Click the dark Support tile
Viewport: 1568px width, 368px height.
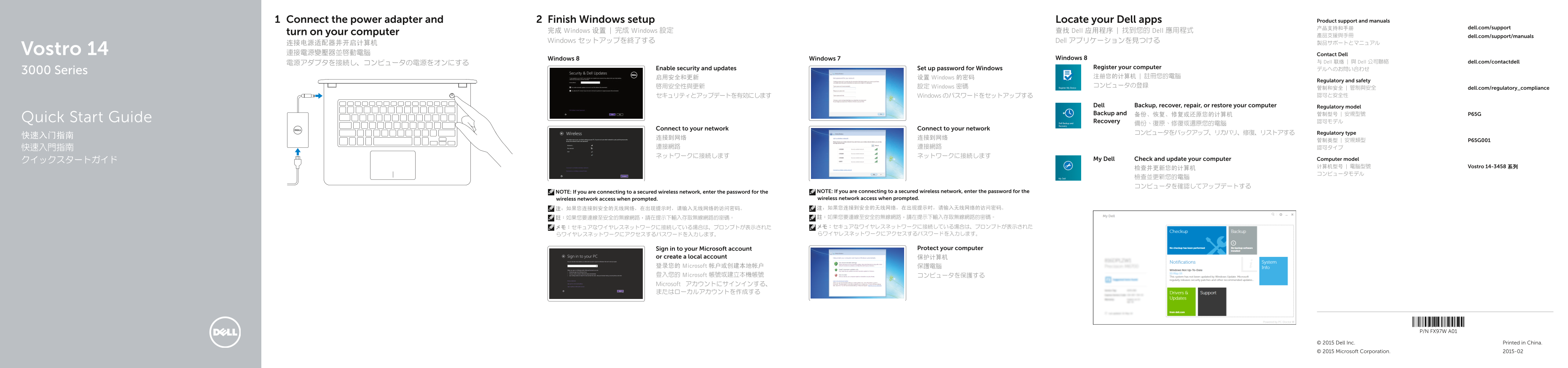1212,302
